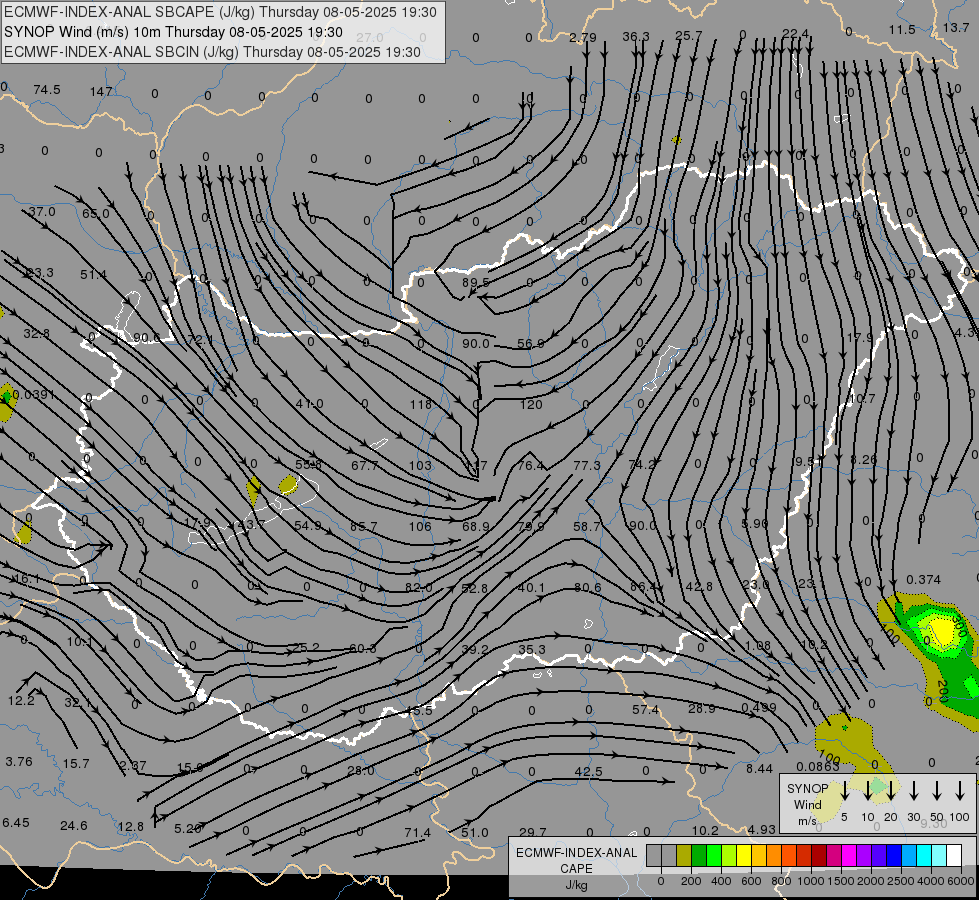
Task: Click the grid value 56.9
Action: (531, 344)
